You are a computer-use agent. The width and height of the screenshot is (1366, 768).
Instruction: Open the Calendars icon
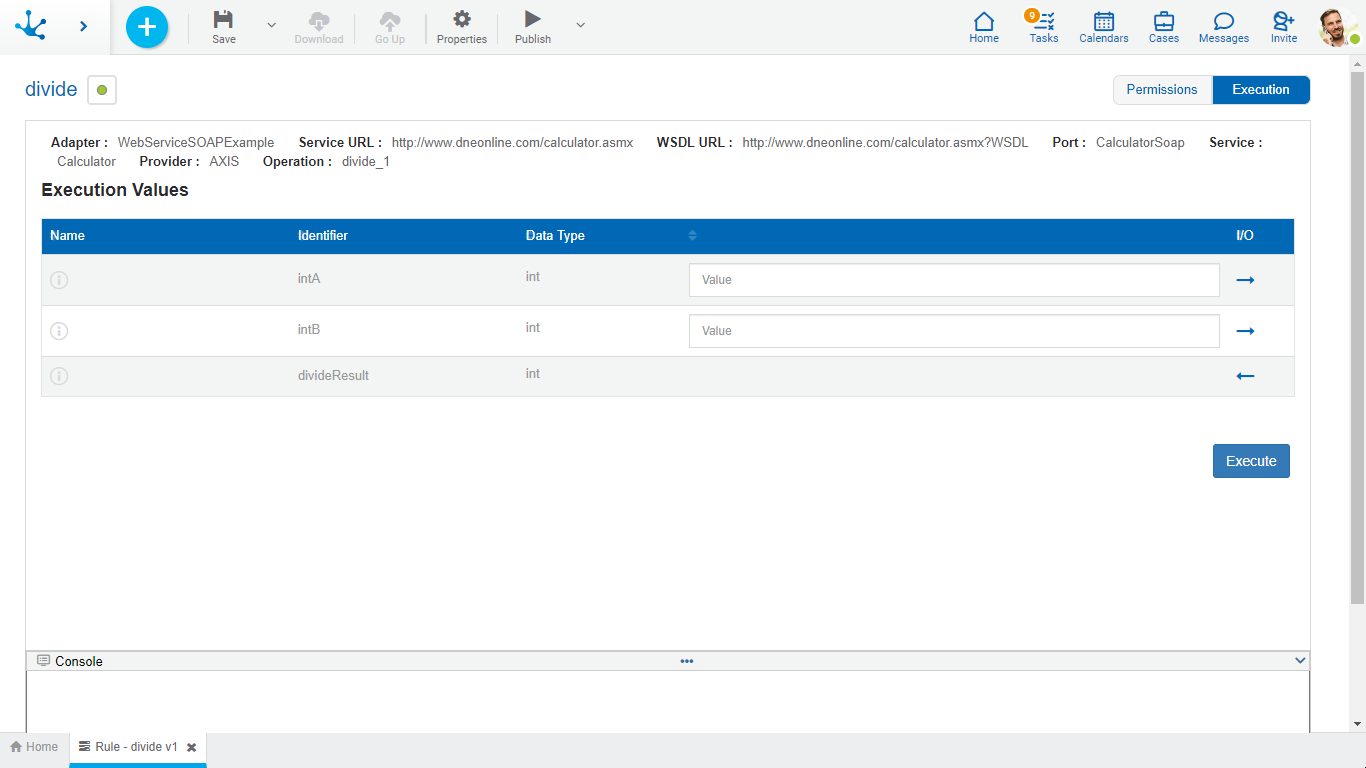[x=1103, y=27]
